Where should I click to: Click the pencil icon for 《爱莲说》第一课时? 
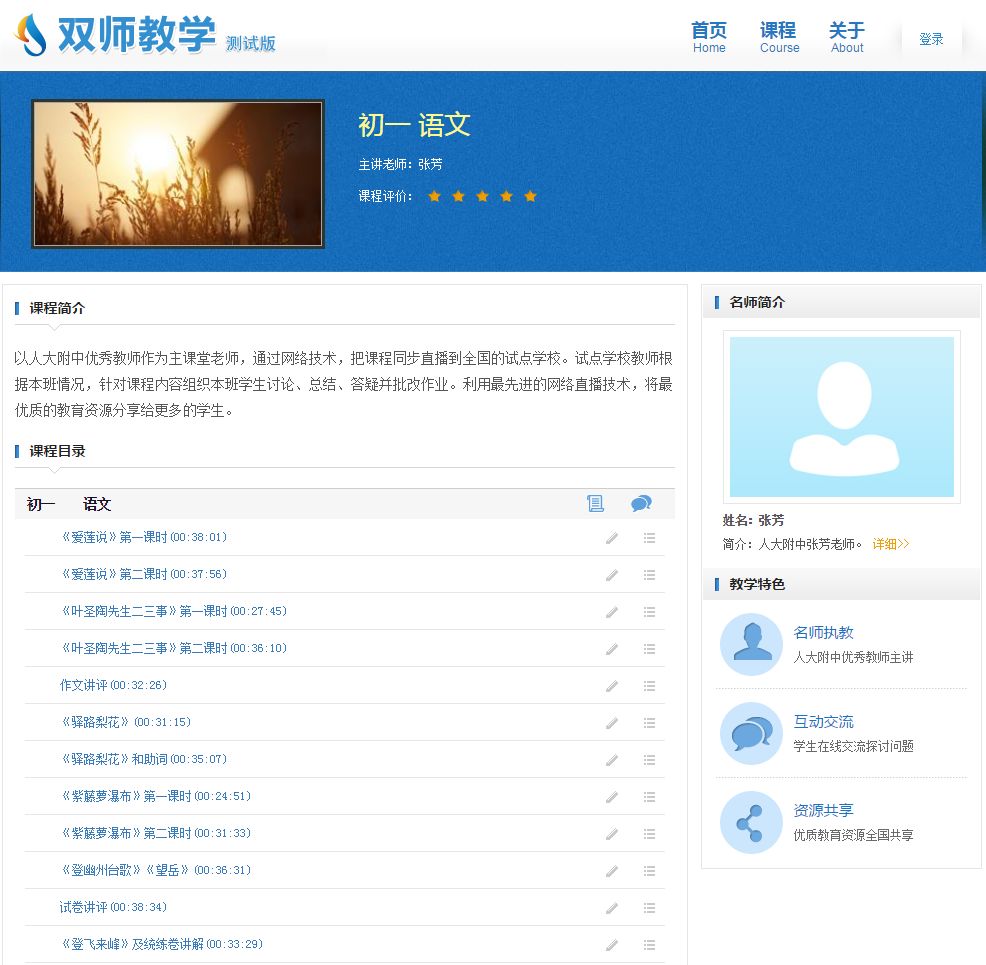[x=612, y=538]
